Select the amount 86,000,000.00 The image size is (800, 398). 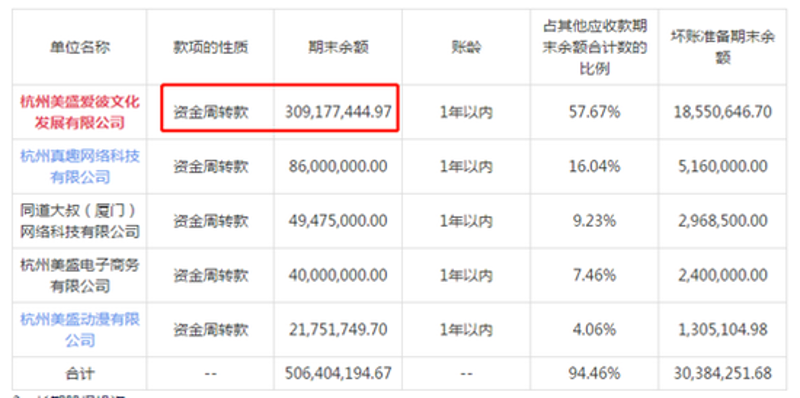click(338, 166)
